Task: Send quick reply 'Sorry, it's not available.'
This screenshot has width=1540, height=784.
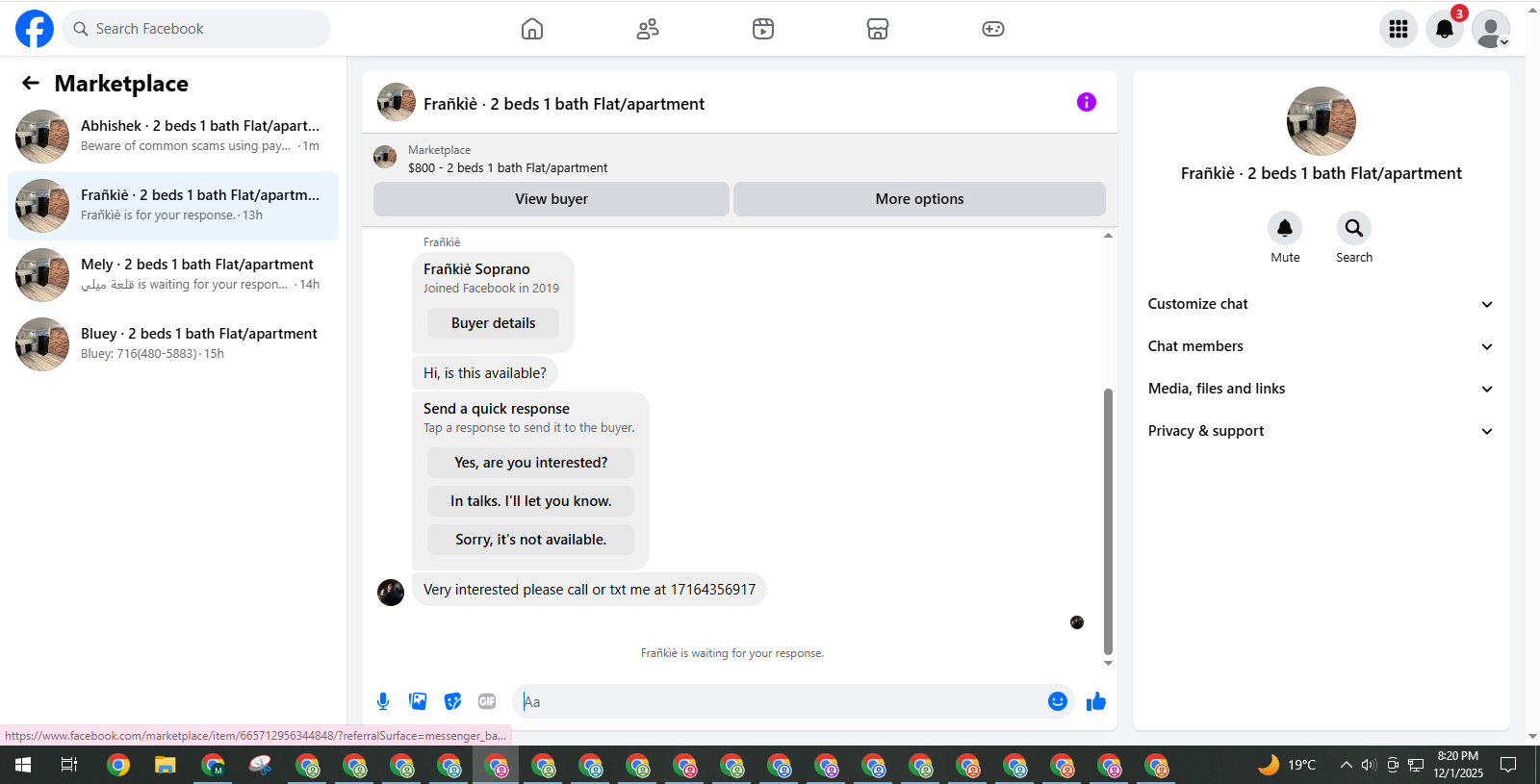Action: (x=531, y=540)
